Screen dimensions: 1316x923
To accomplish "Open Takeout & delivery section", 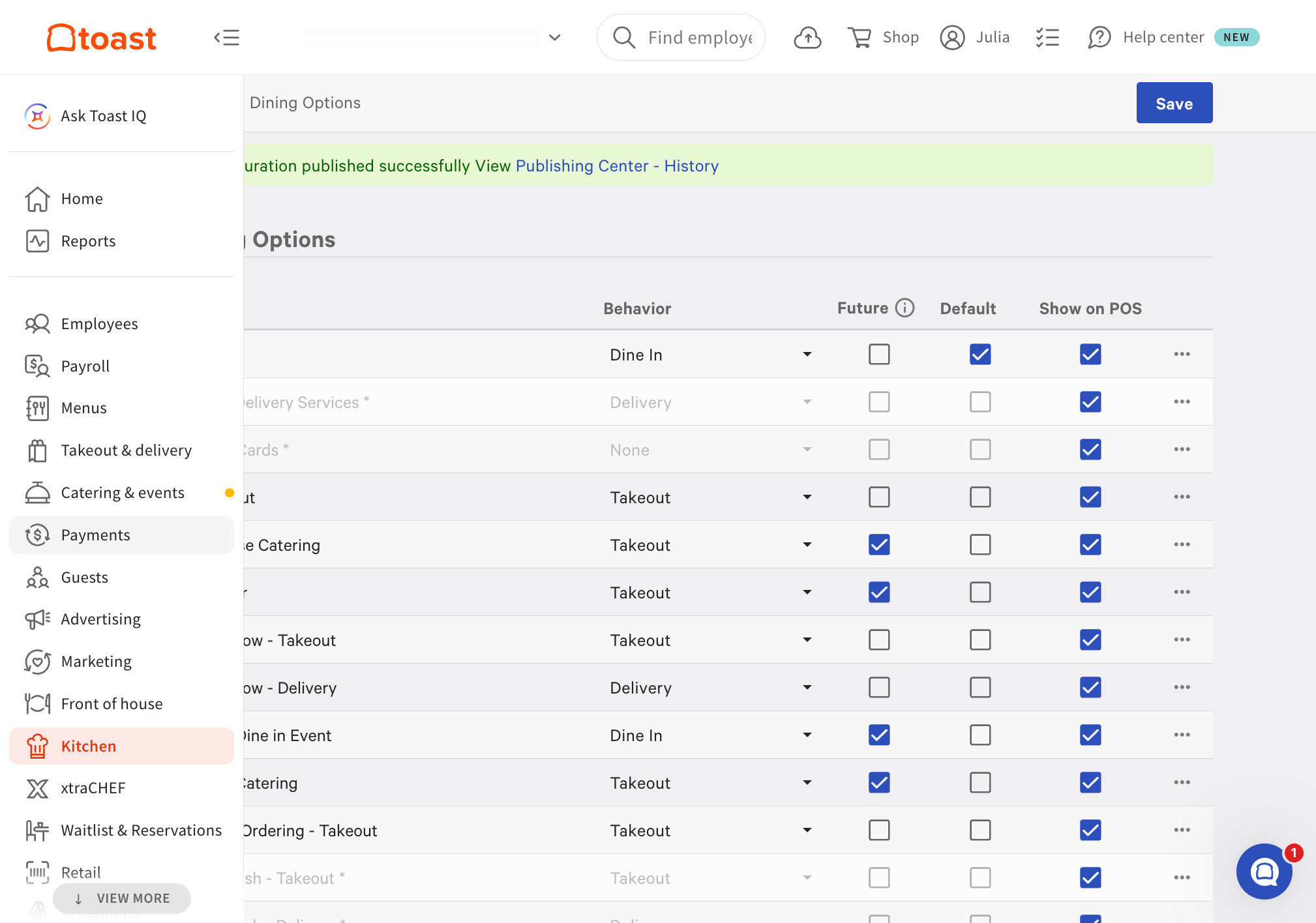I will click(x=121, y=450).
